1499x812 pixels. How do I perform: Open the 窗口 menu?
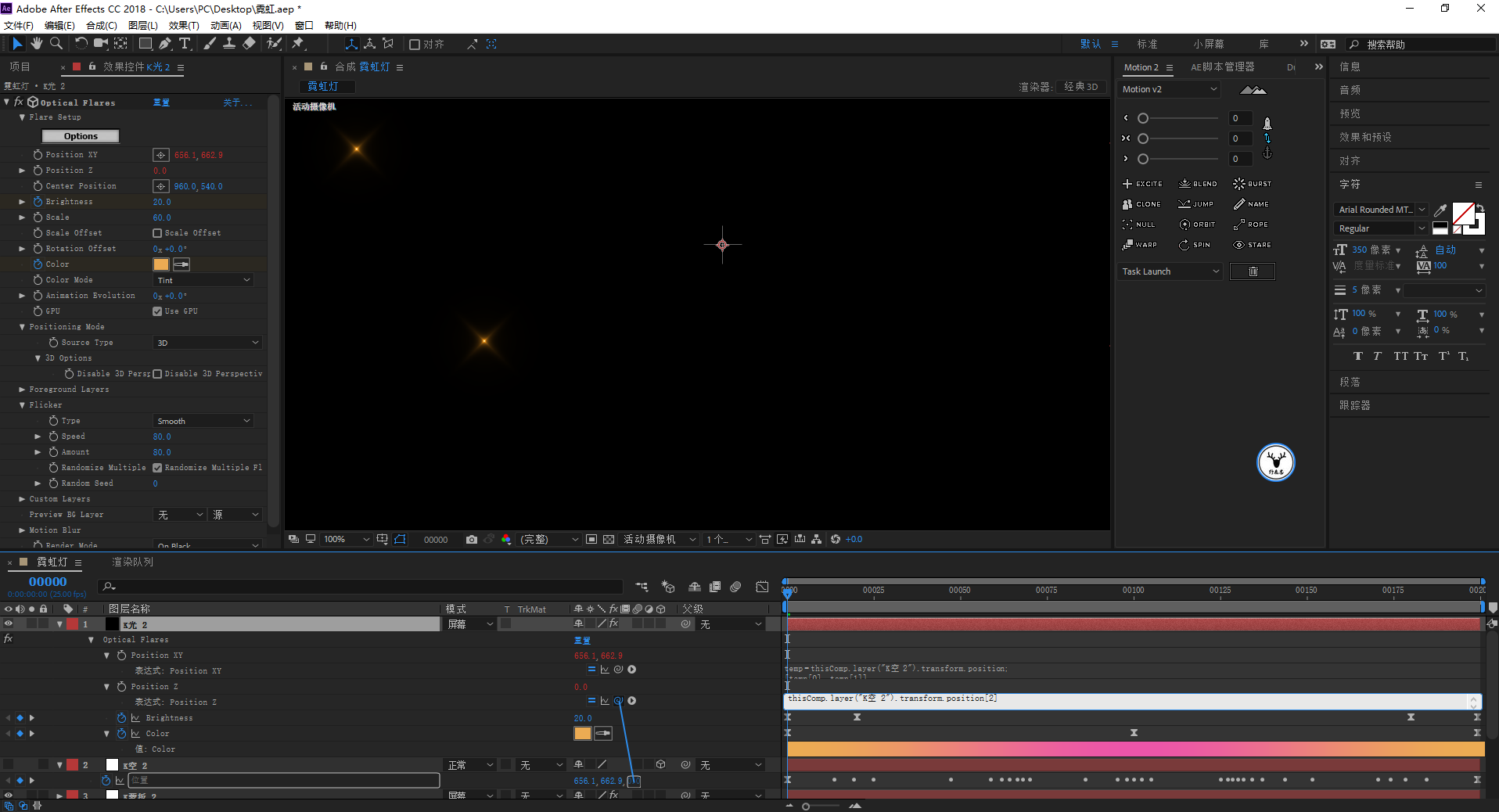point(304,26)
